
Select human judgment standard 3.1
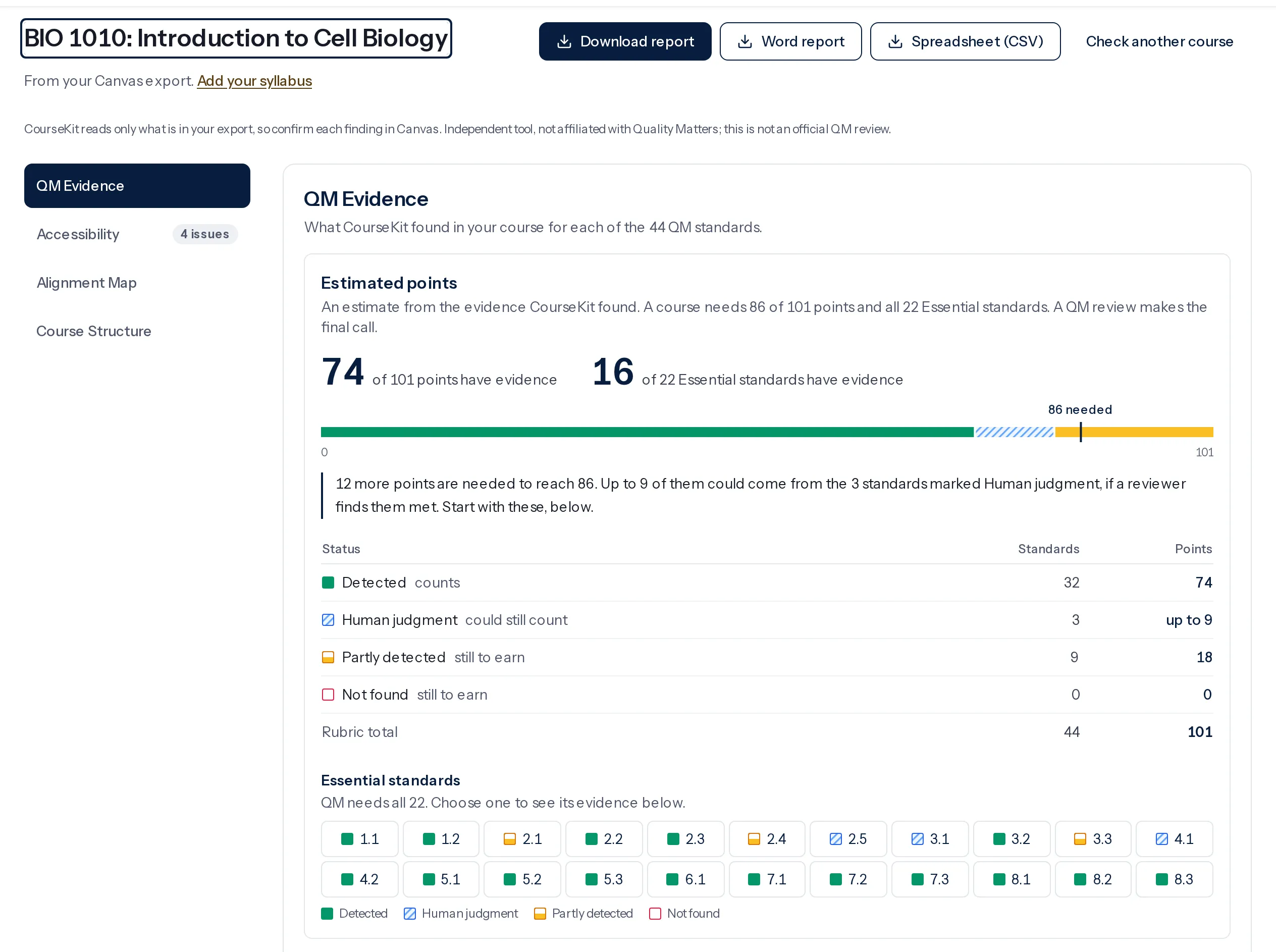coord(930,839)
